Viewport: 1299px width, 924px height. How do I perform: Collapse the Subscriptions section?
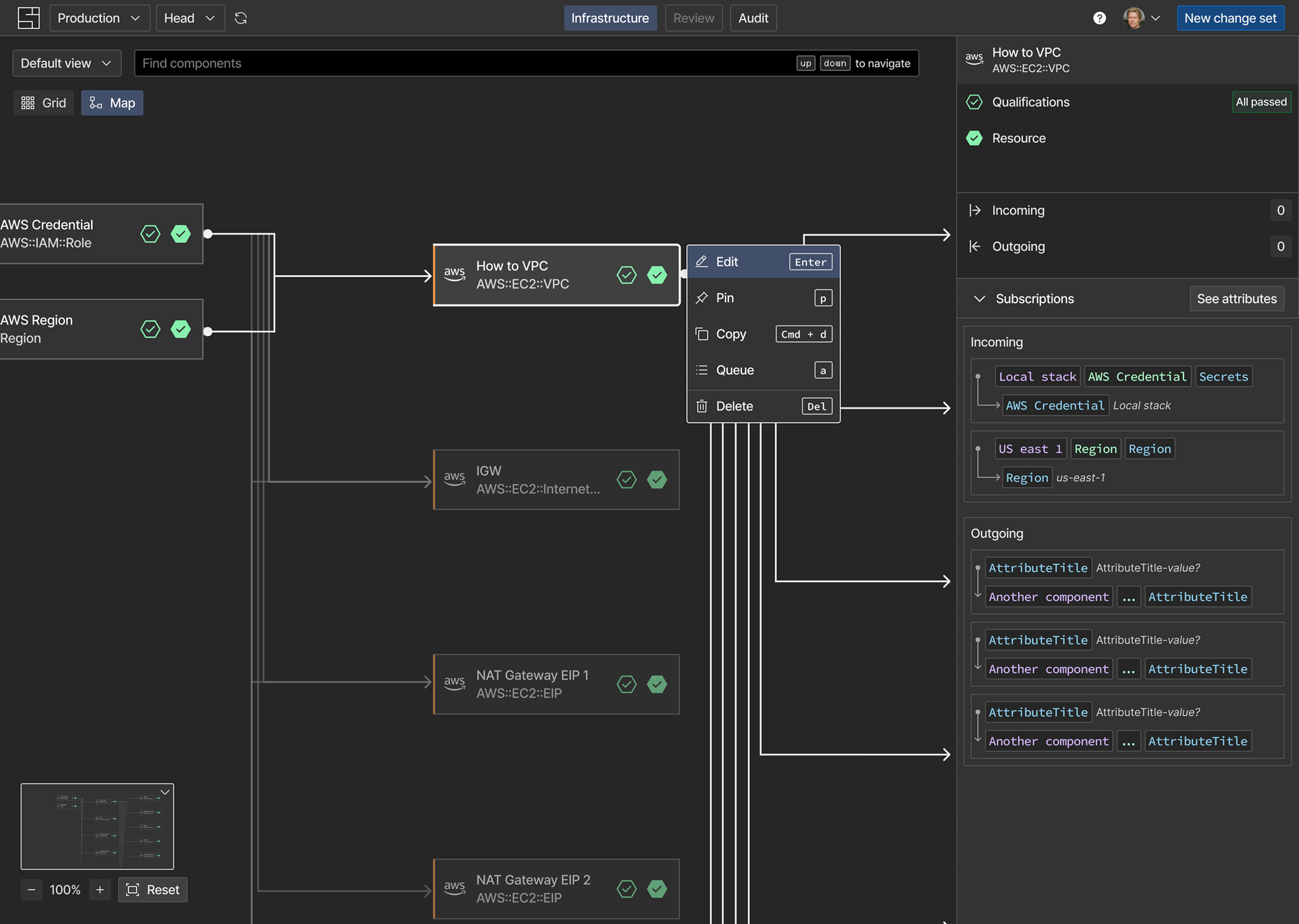tap(980, 299)
